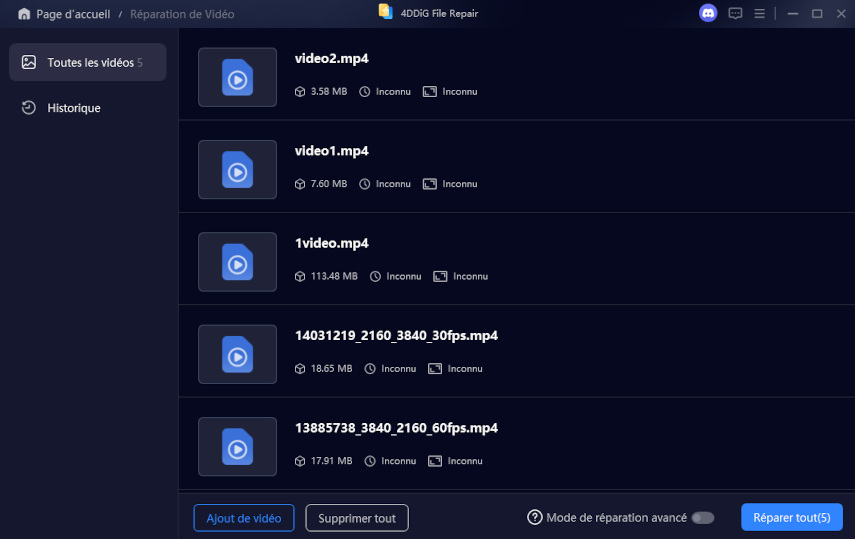Click the size icon of 14031219_2160_3840_30fps.mp4
This screenshot has width=855, height=539.
point(300,369)
